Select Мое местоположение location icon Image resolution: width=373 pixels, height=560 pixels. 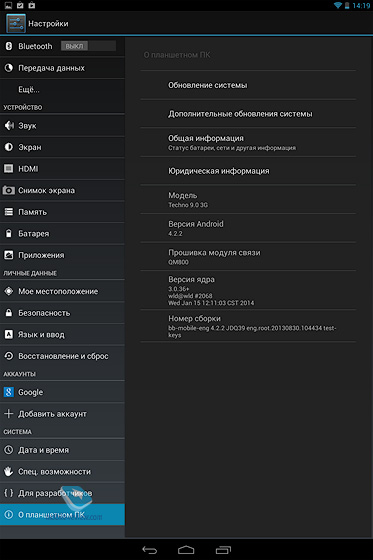coord(9,291)
